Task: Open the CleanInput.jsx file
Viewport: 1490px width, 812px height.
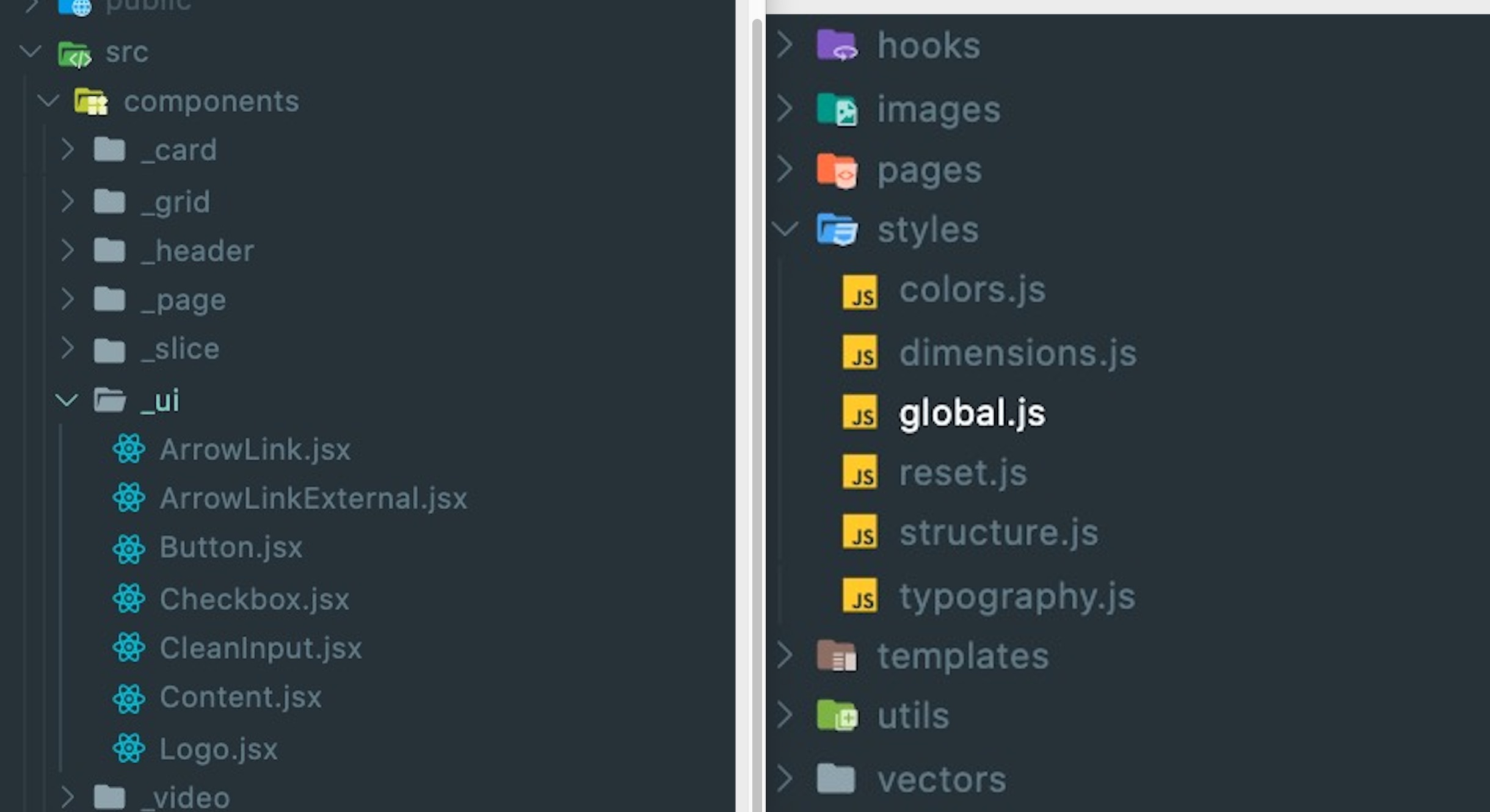Action: [261, 648]
